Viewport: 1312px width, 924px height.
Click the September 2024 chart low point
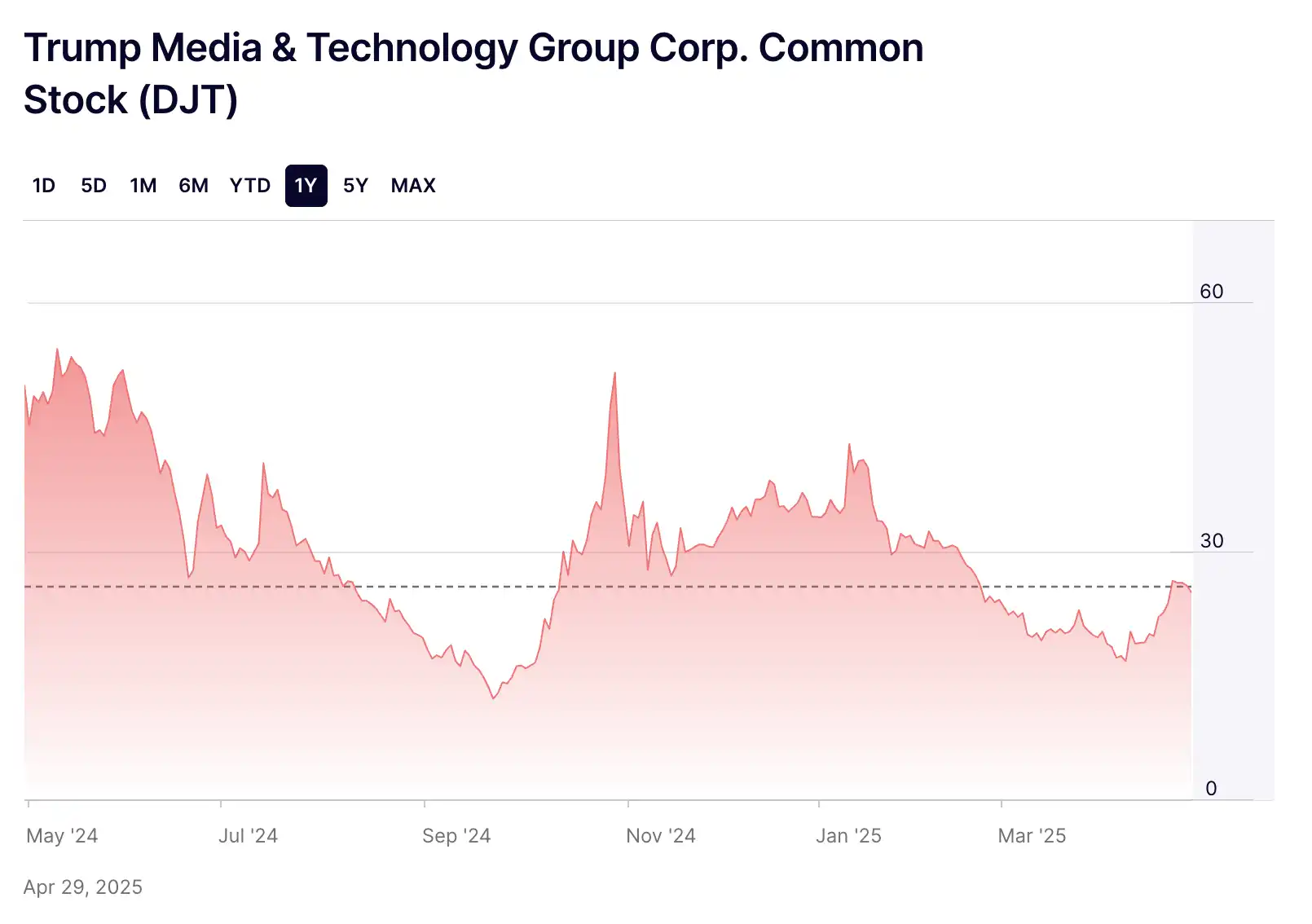point(493,697)
